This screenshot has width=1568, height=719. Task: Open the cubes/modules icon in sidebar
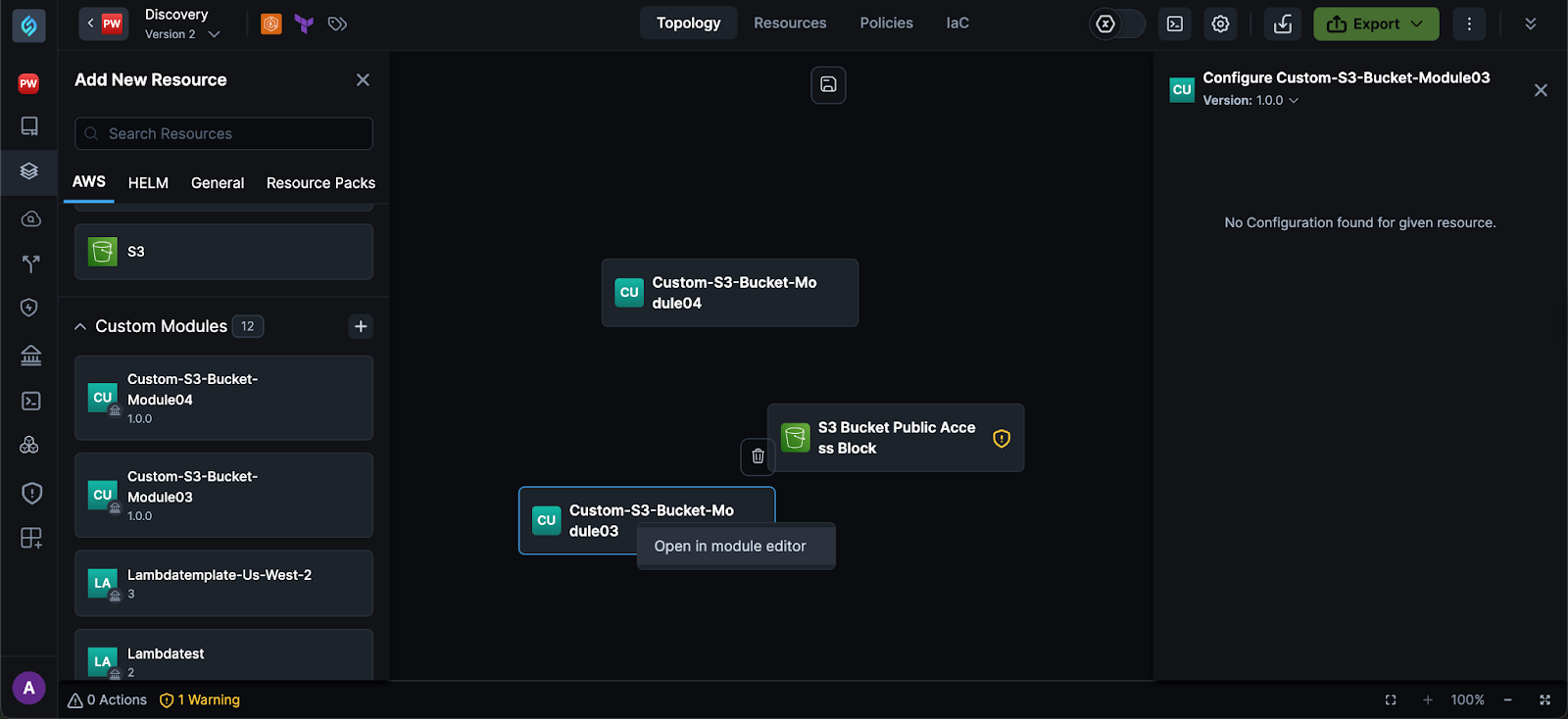29,446
